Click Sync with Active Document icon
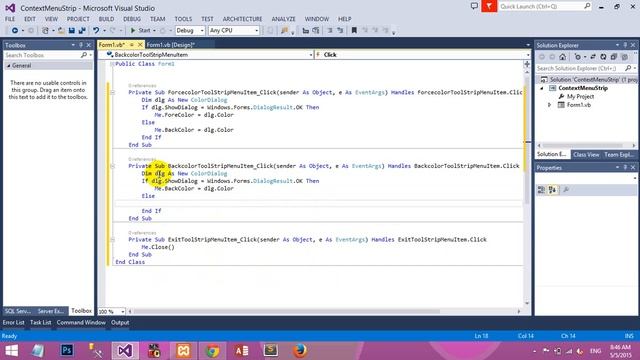This screenshot has height=360, width=640. tap(593, 57)
